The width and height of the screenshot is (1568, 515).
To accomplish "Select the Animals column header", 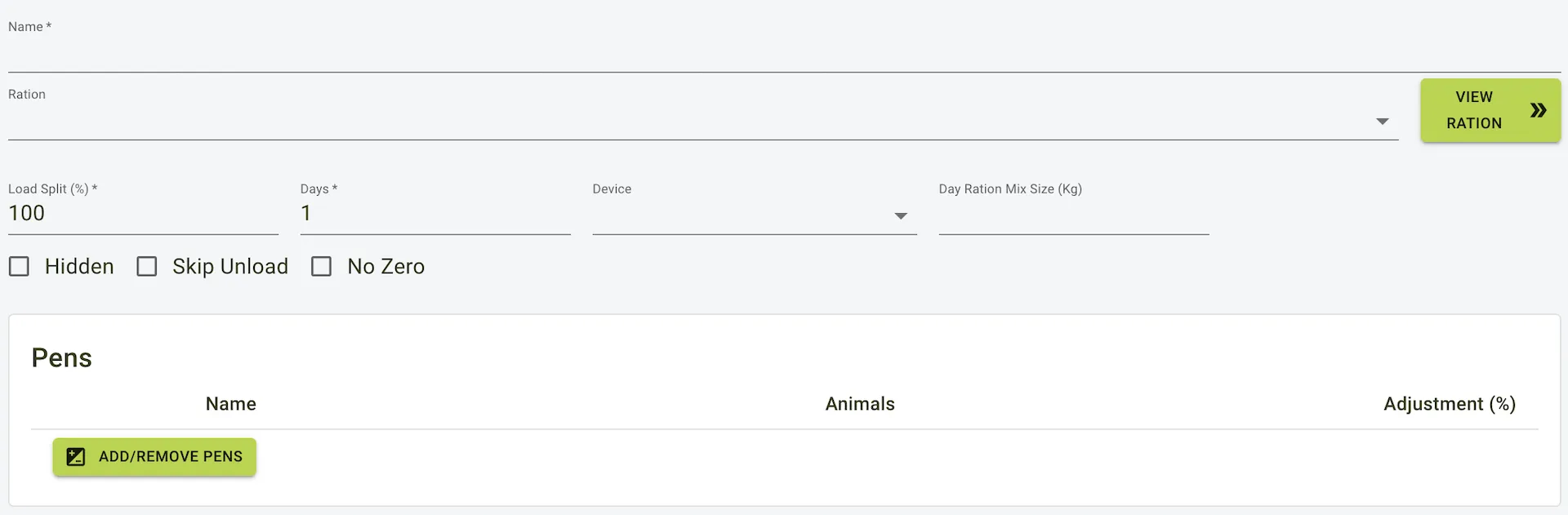I will point(859,403).
